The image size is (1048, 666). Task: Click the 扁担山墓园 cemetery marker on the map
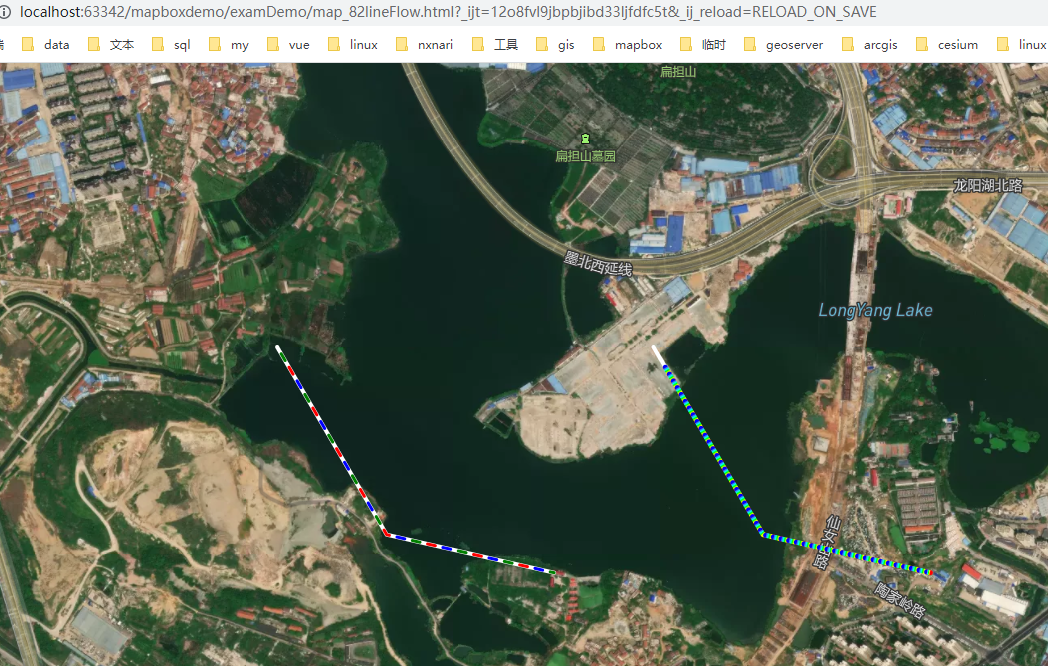coord(585,140)
